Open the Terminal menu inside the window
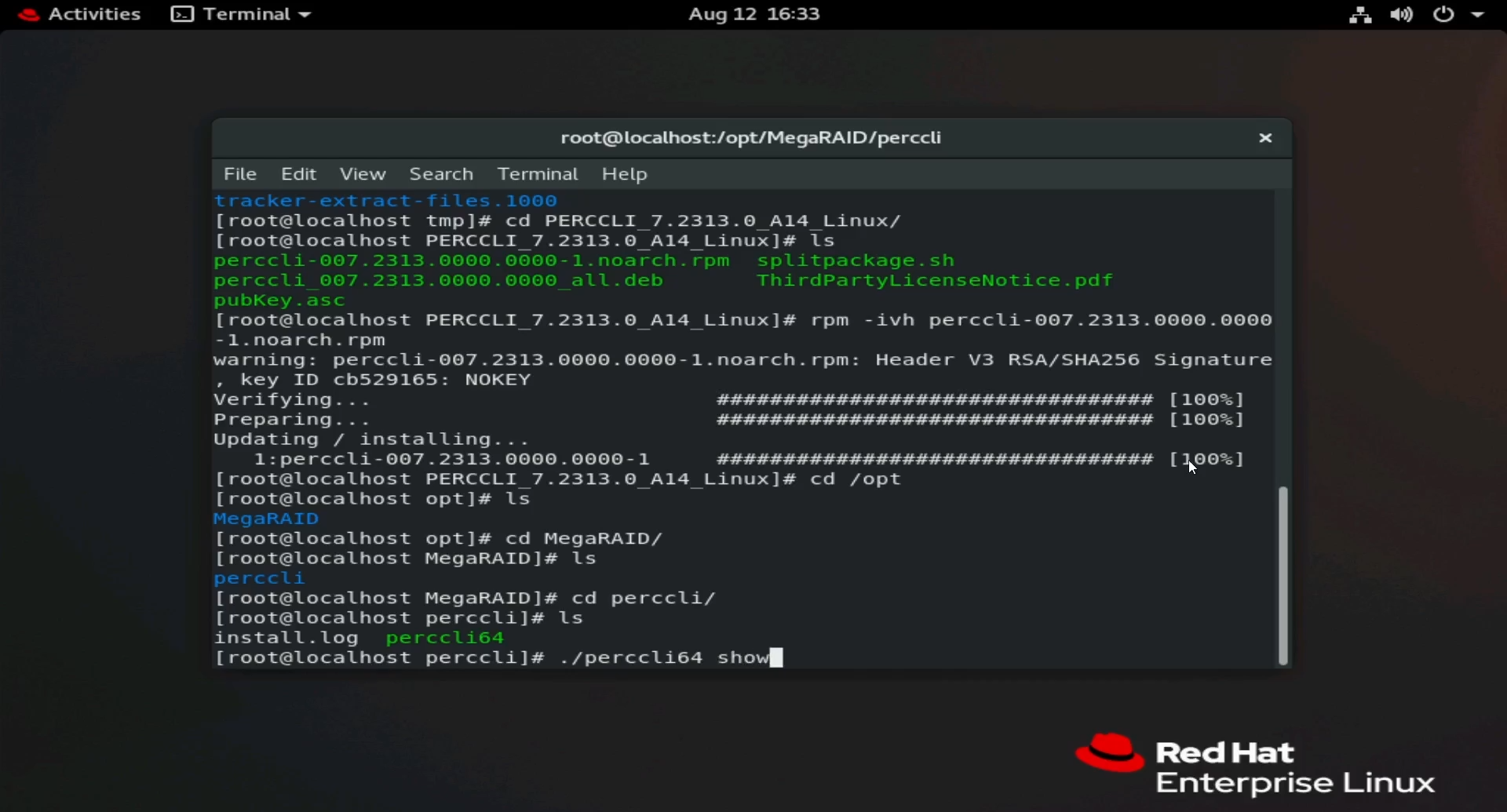This screenshot has width=1507, height=812. click(x=537, y=173)
